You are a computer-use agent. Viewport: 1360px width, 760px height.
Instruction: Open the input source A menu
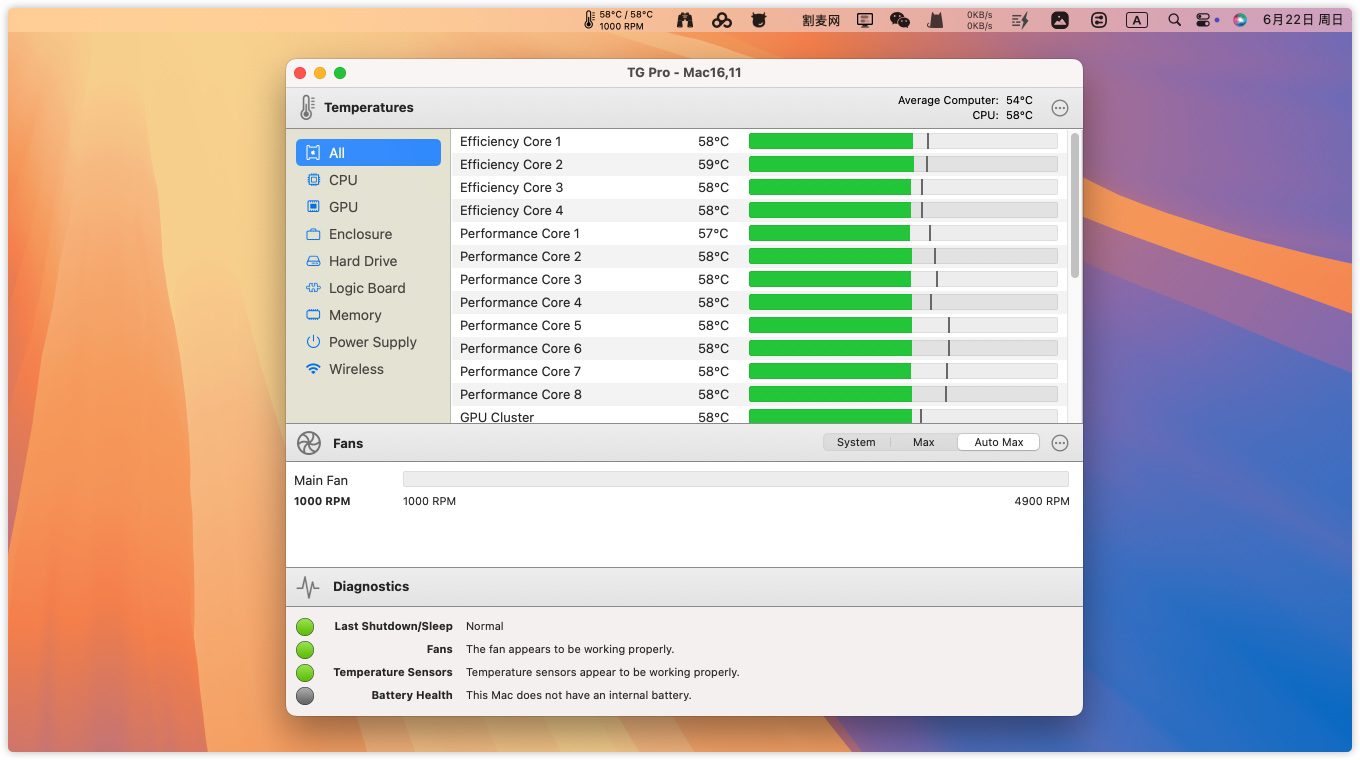pyautogui.click(x=1137, y=20)
